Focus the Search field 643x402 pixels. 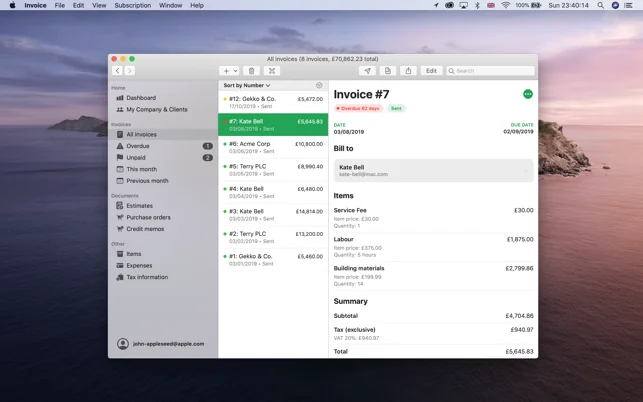point(490,71)
